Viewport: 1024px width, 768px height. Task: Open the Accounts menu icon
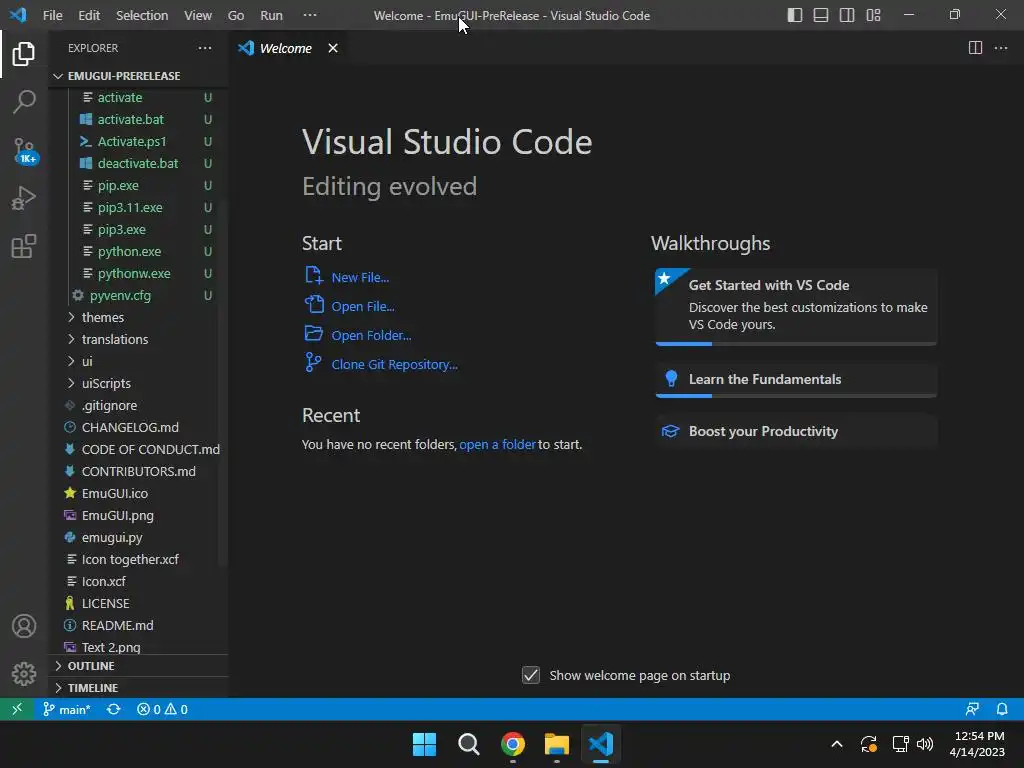pyautogui.click(x=24, y=626)
